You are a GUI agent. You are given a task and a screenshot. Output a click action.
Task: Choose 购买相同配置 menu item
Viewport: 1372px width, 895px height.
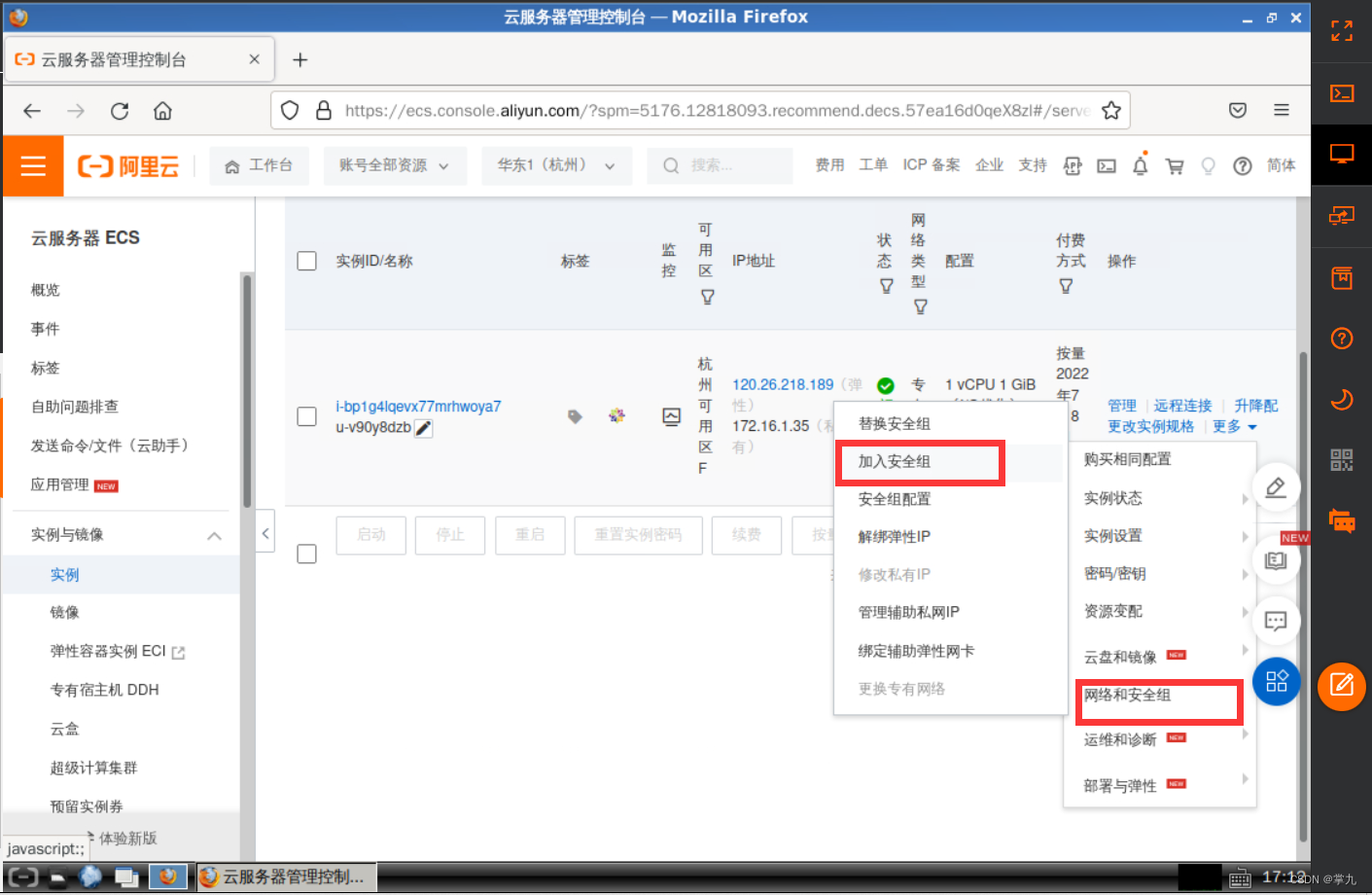1127,459
